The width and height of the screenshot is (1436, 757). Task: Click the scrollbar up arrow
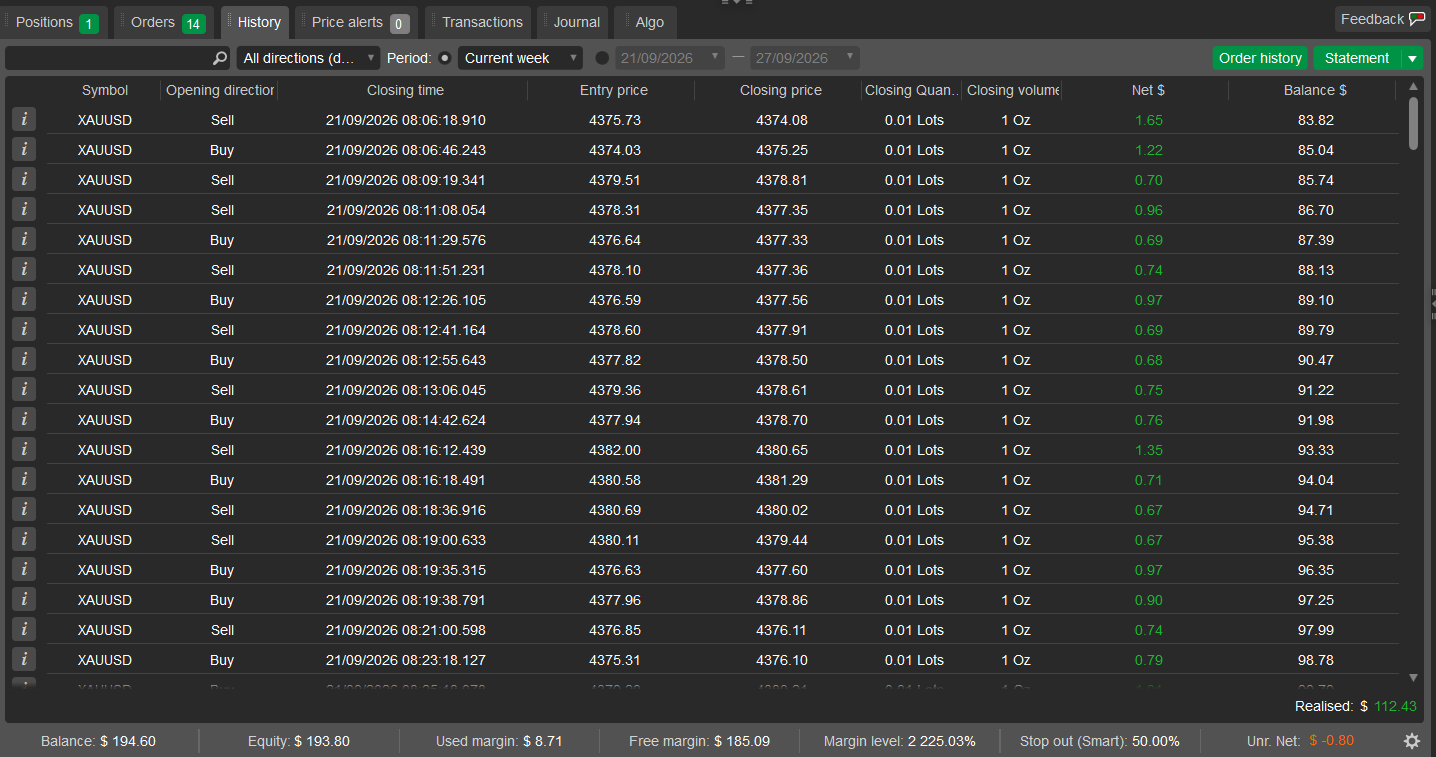(1413, 88)
